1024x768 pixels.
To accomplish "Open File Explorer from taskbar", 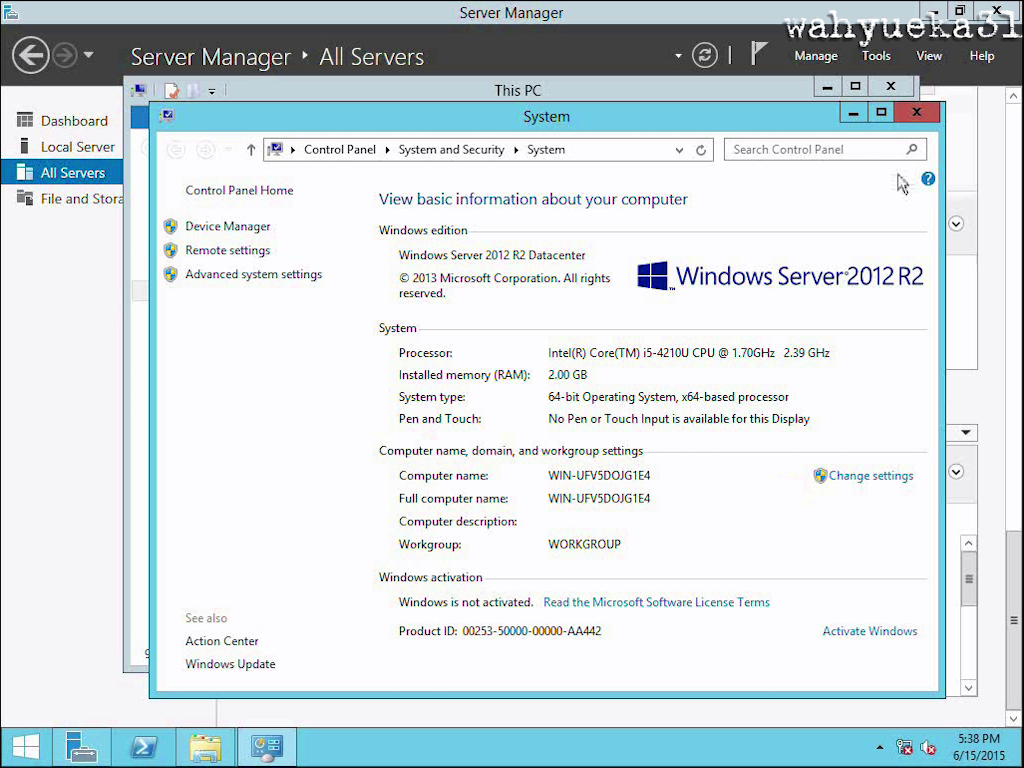I will tap(206, 747).
